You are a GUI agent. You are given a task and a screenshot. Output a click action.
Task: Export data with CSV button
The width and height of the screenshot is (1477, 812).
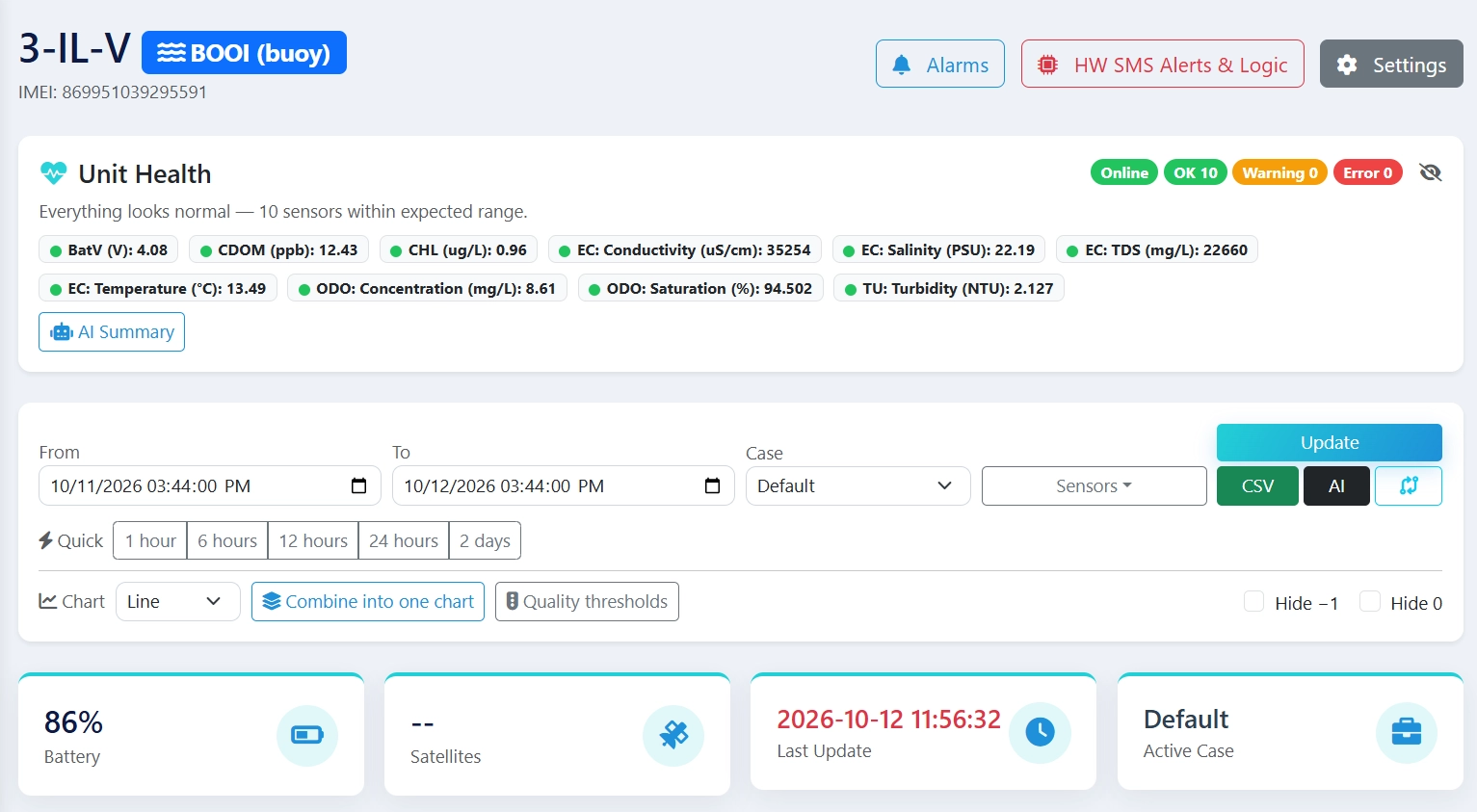tap(1257, 485)
